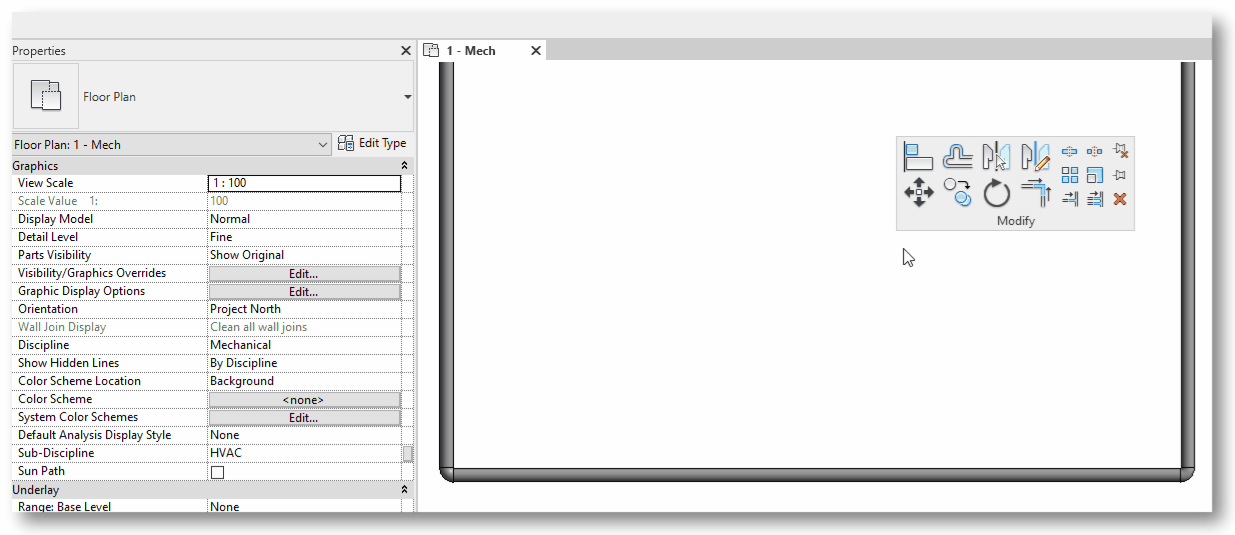Click Edit for Visibility/Graphics Overrides
1235x535 pixels.
pyautogui.click(x=304, y=273)
